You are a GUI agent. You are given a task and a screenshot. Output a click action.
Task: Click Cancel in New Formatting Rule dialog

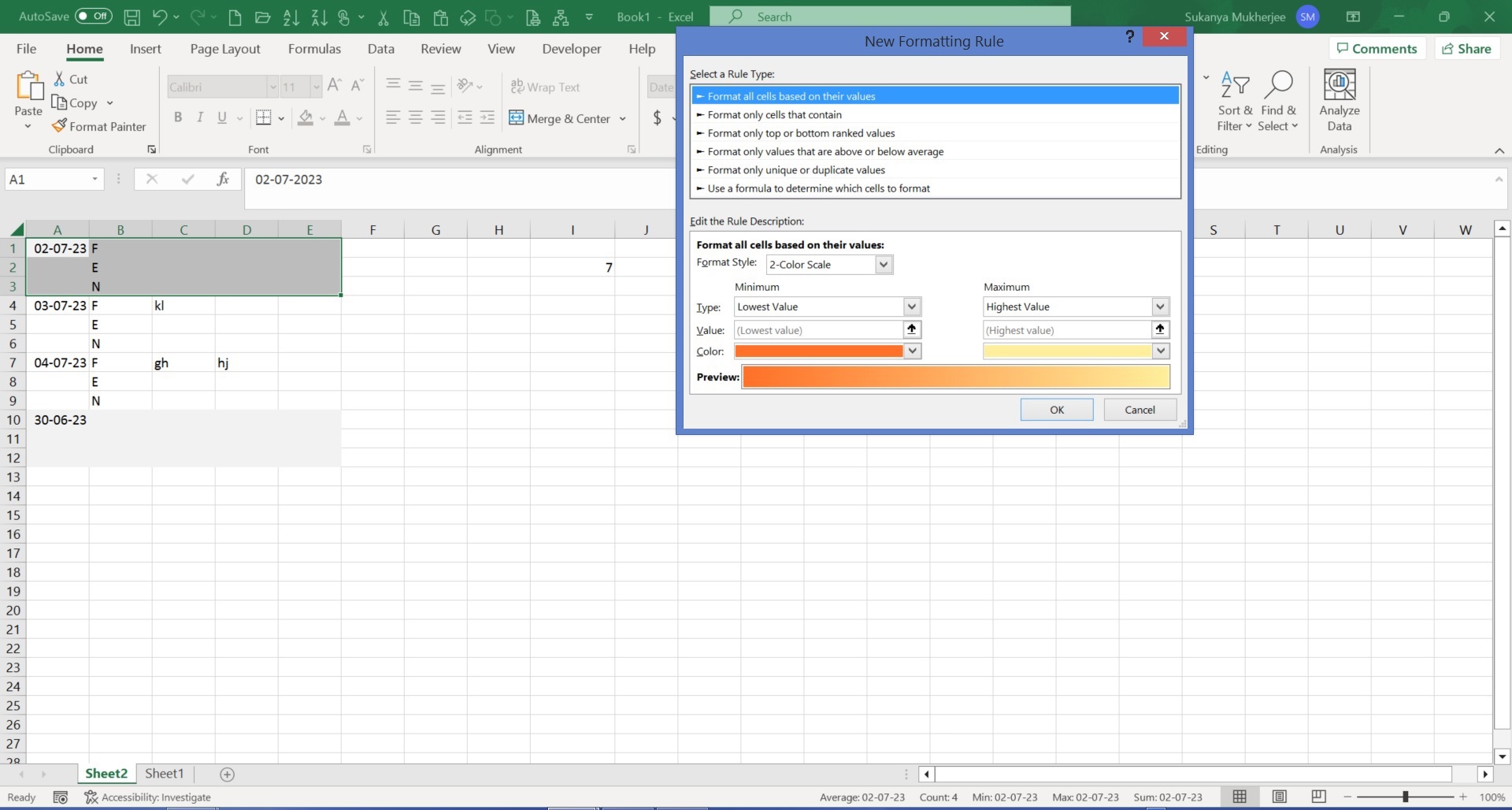(1140, 410)
